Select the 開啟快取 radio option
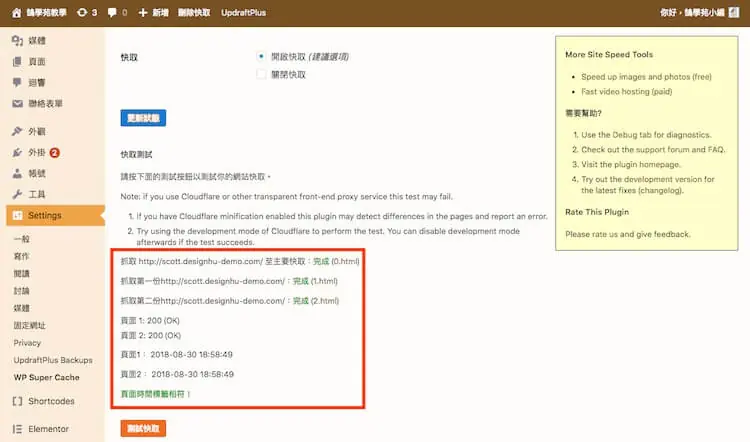This screenshot has height=442, width=750. click(261, 56)
